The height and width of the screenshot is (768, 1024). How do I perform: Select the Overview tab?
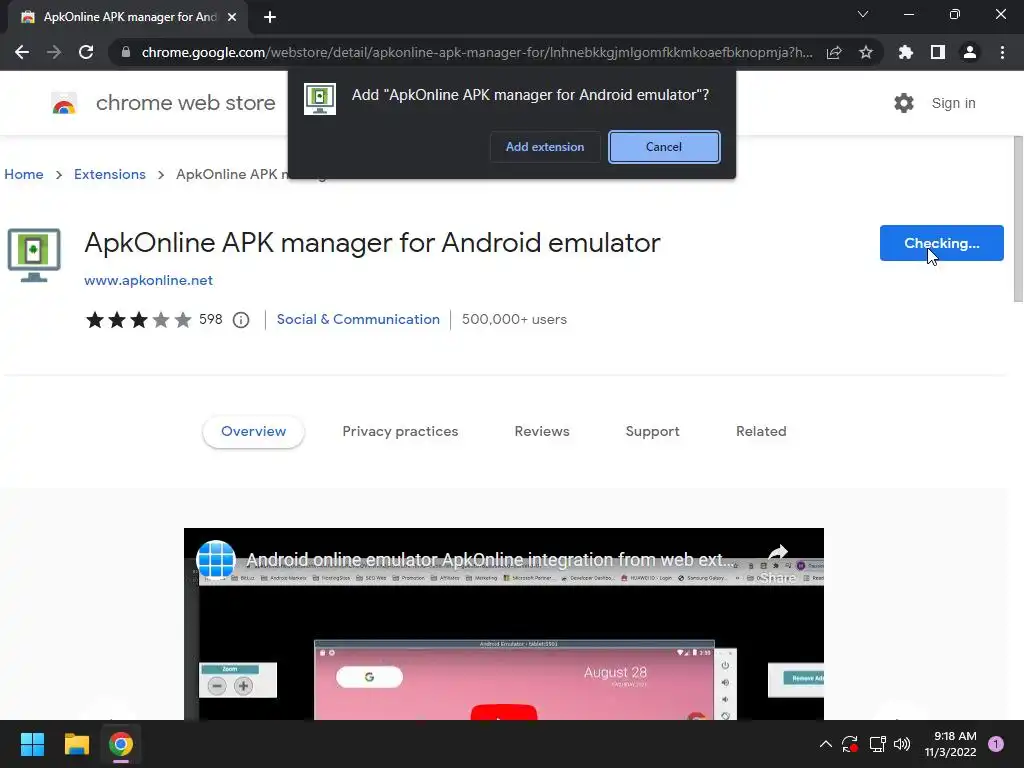coord(253,432)
